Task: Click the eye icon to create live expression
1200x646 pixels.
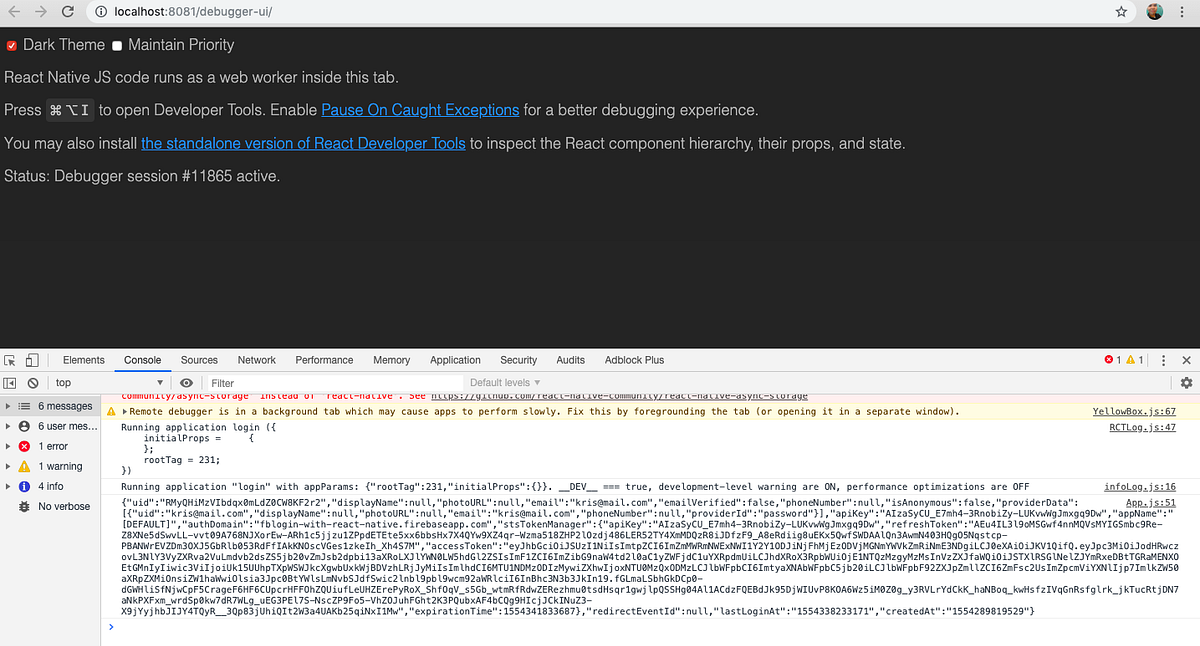Action: pos(186,382)
